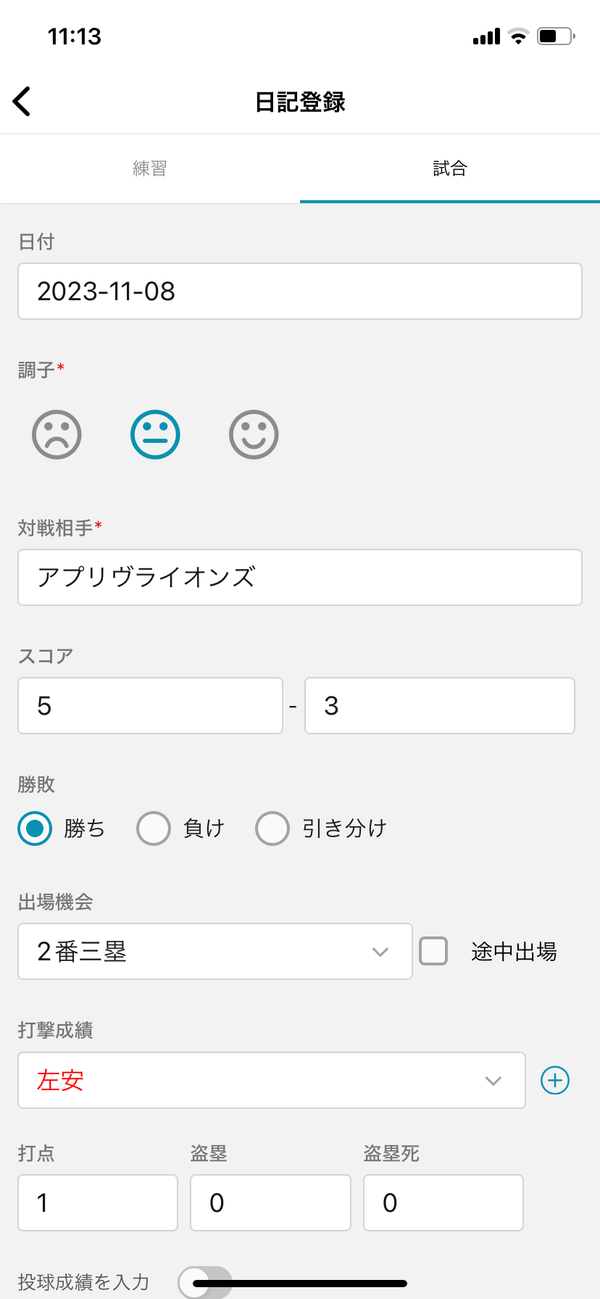This screenshot has width=600, height=1299.
Task: Switch to the 試合 tab
Action: pos(450,169)
